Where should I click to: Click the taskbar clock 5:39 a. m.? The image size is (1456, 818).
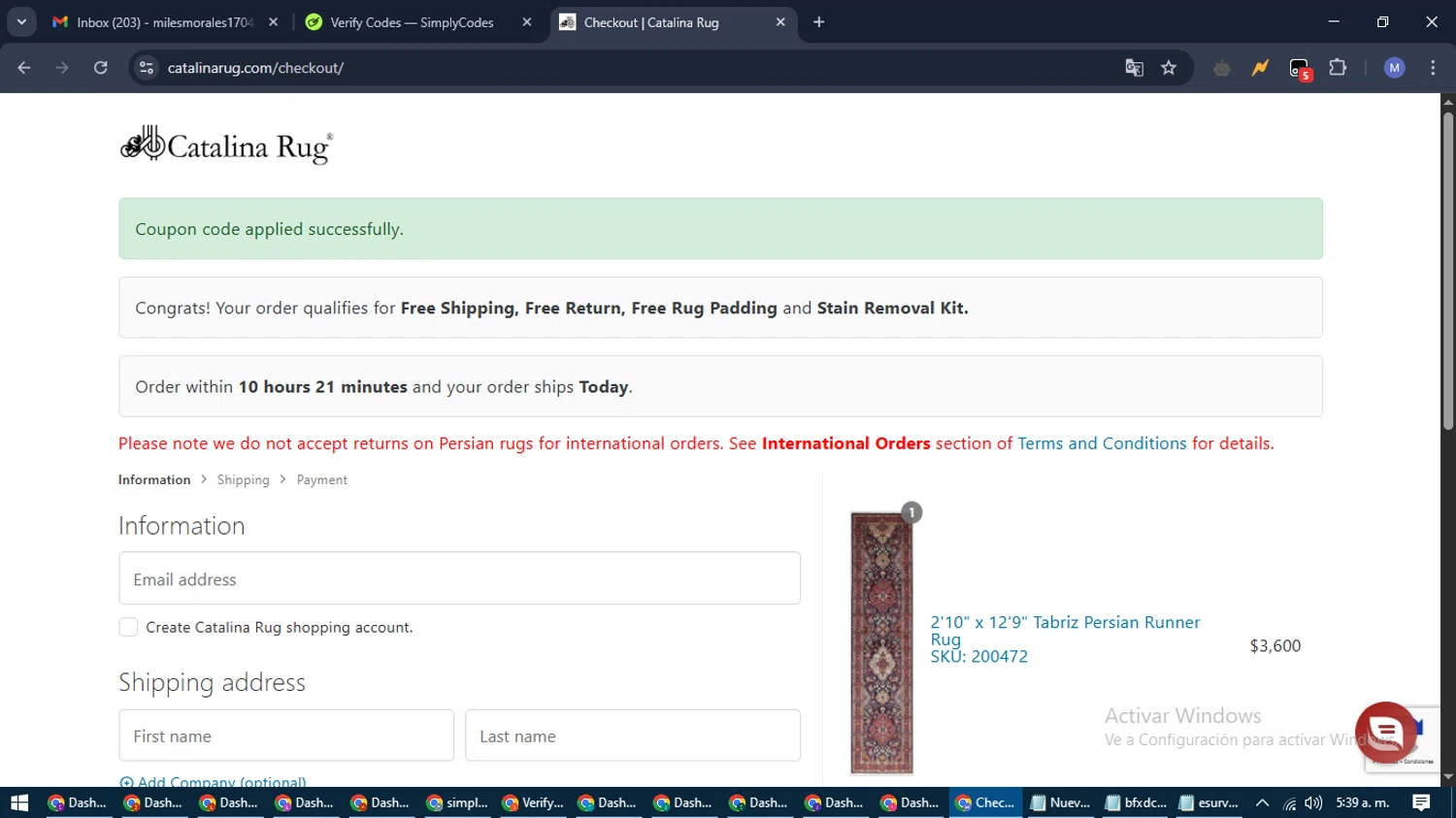click(1363, 802)
